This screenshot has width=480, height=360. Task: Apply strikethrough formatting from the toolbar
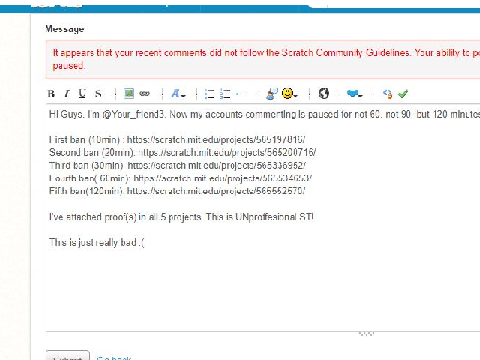pos(98,94)
